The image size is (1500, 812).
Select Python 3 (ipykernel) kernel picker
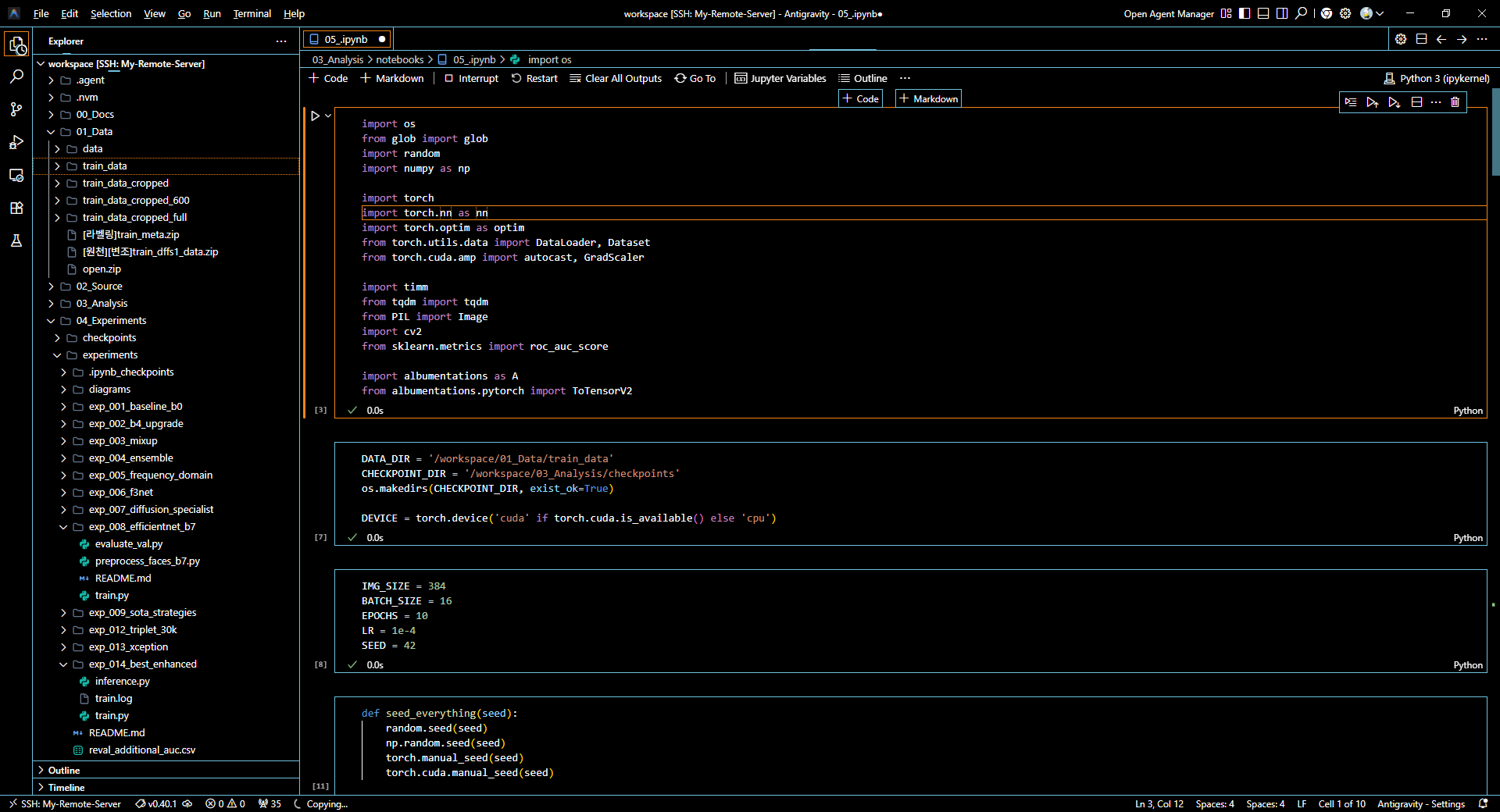[x=1436, y=78]
